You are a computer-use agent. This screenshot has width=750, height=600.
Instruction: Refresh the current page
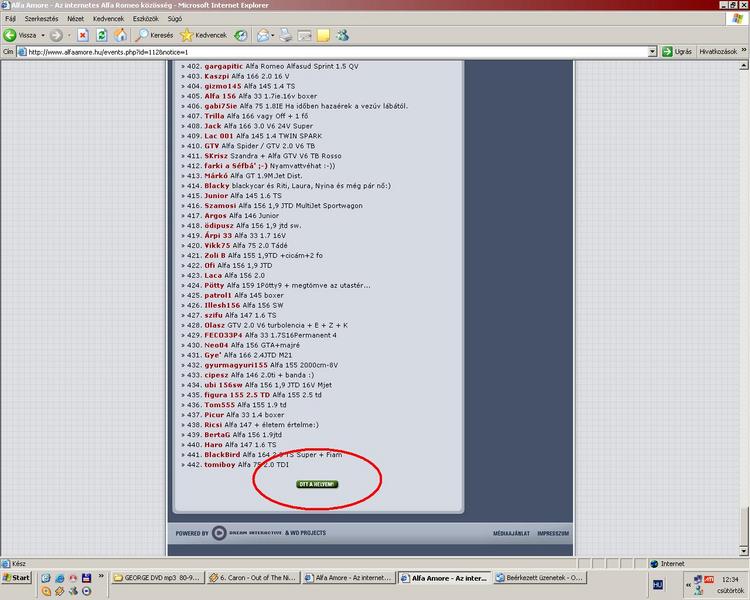pos(101,35)
